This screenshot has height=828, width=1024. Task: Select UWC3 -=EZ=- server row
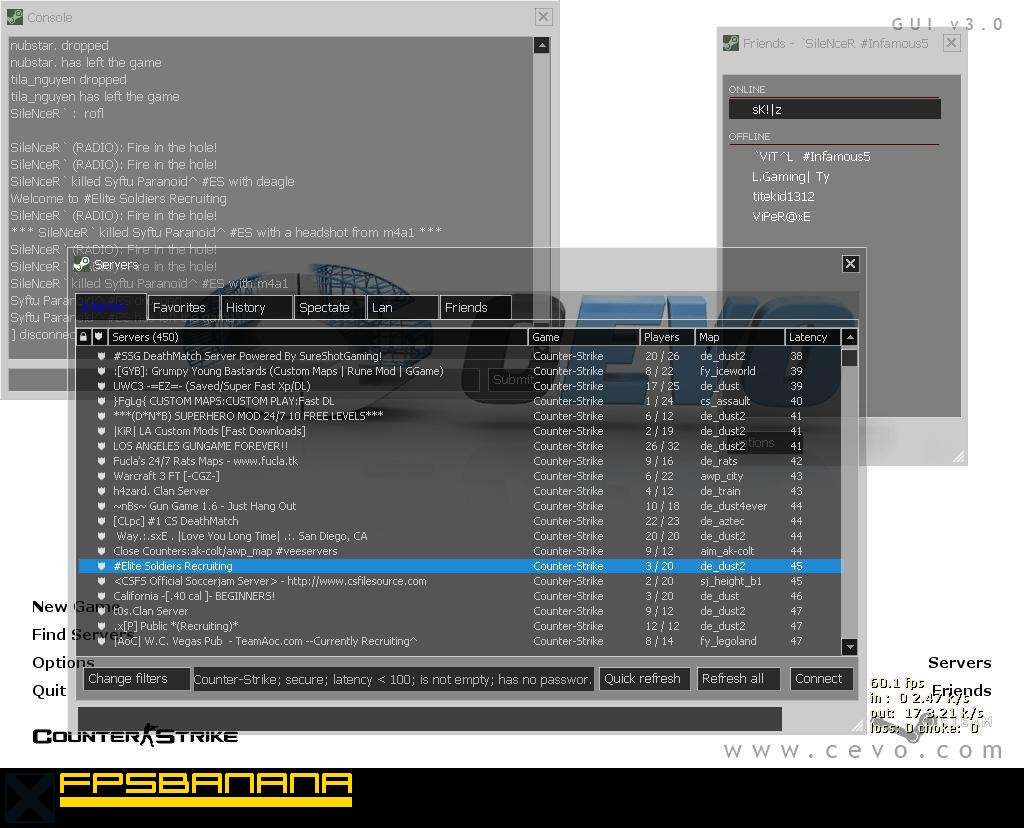[x=460, y=386]
